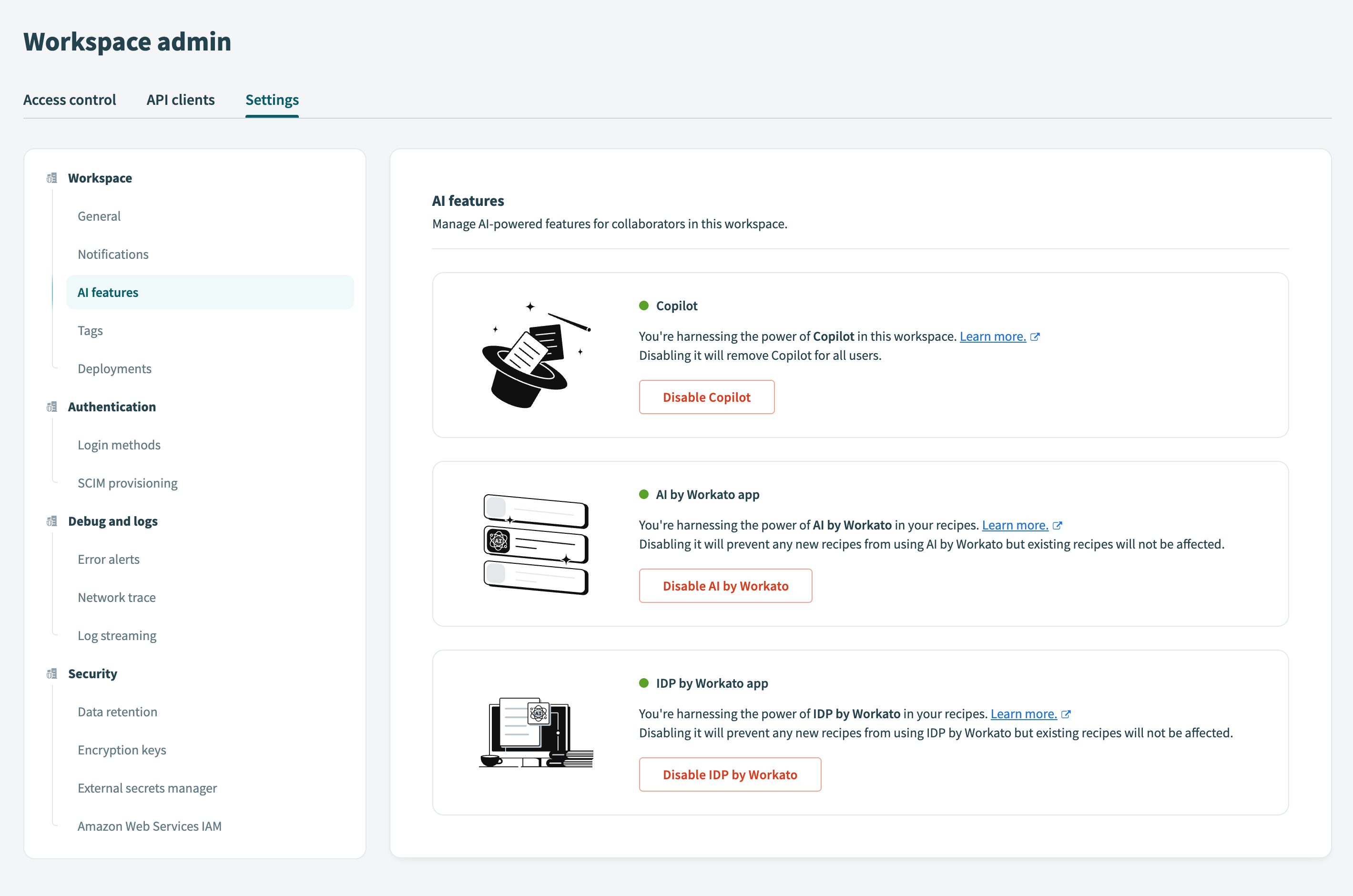Click external link icon beside IDP Learn more
This screenshot has height=896, width=1353.
click(1066, 714)
